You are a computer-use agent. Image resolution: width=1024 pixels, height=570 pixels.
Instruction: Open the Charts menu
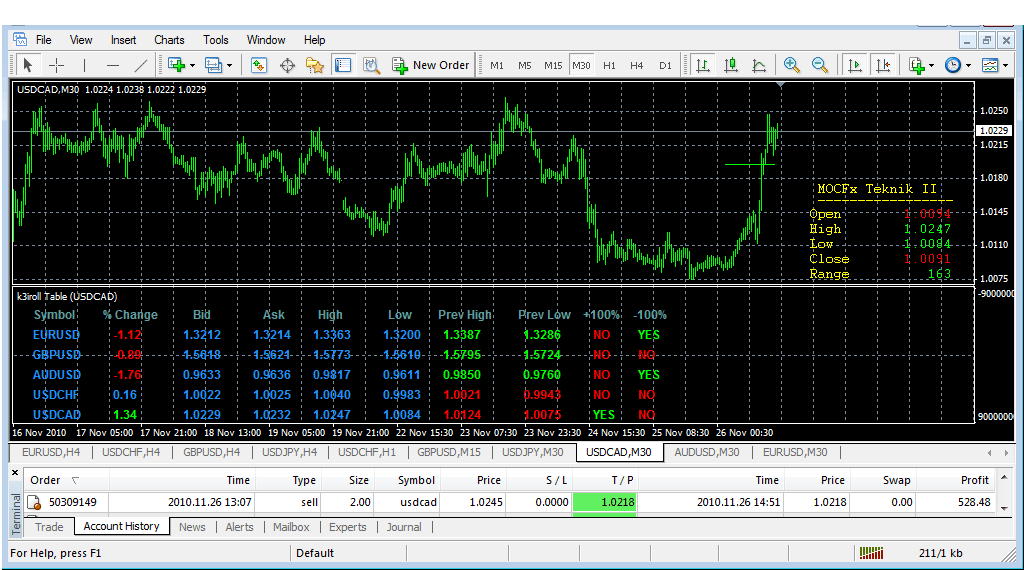point(169,40)
